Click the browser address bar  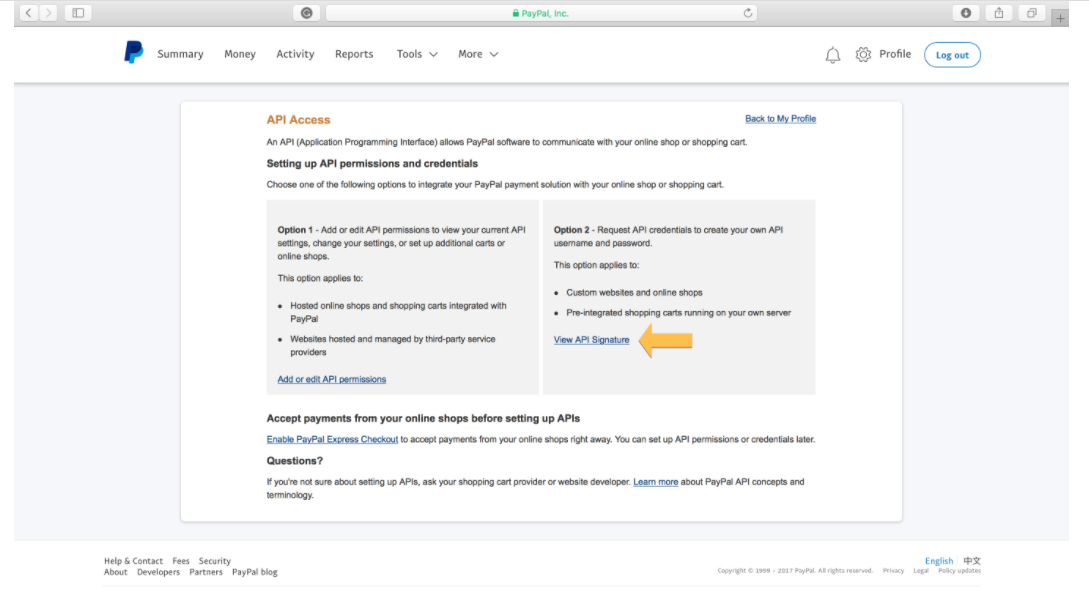click(x=540, y=12)
